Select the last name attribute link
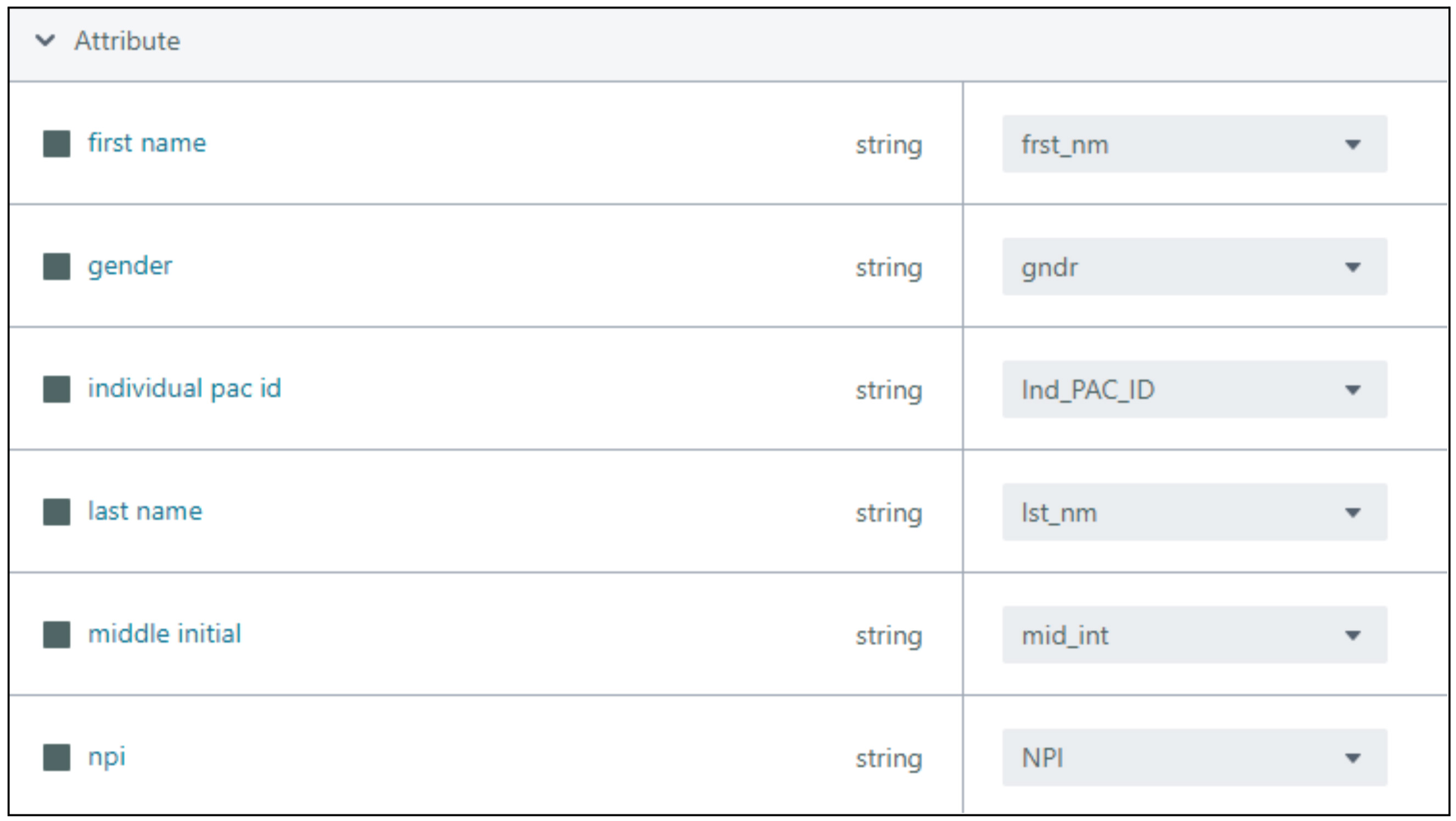The width and height of the screenshot is (1456, 821). pos(145,511)
